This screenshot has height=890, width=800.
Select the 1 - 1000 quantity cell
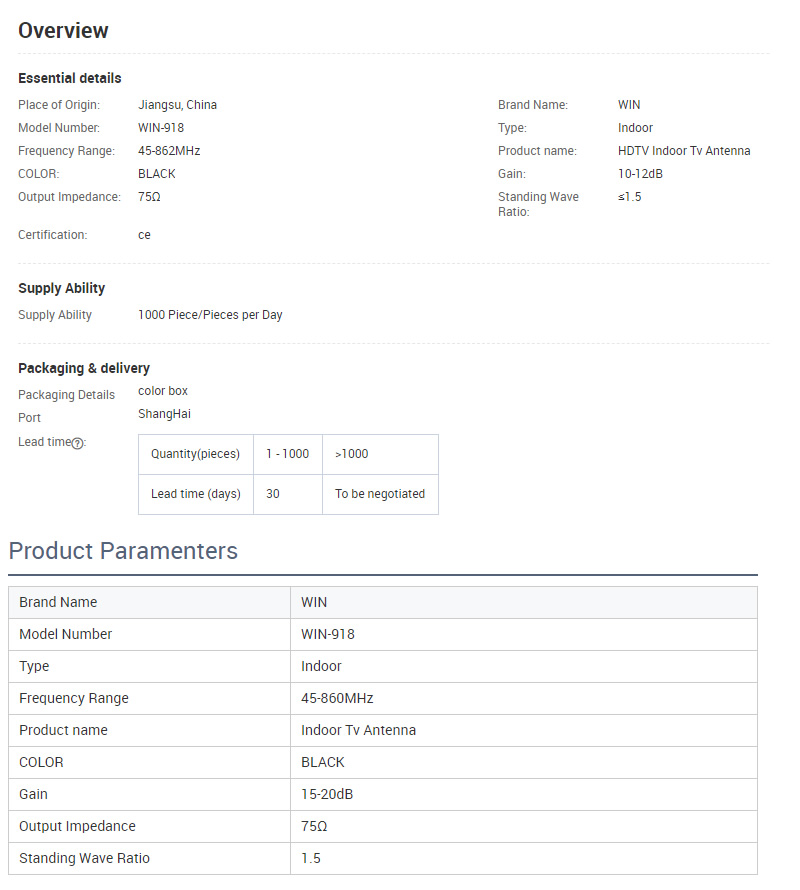(x=287, y=454)
